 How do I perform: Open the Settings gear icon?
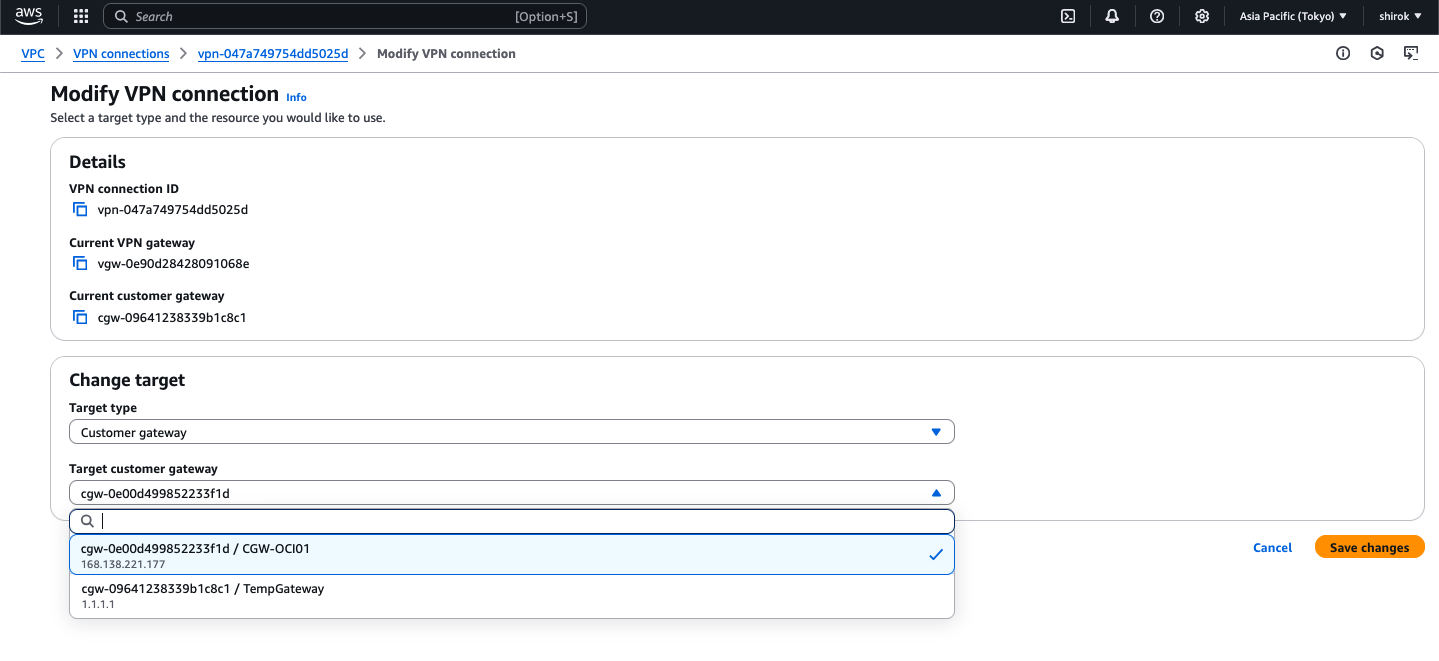point(1201,16)
